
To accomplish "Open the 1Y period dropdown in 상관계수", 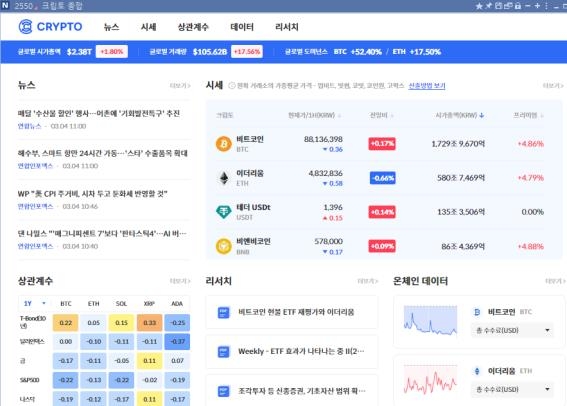I will (35, 303).
